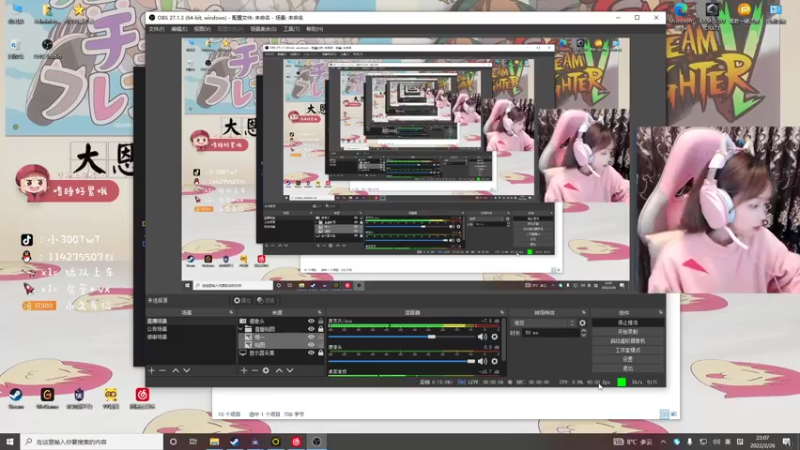Screen dimensions: 800x450
Task: Open the 工具(T) menu
Action: point(291,29)
